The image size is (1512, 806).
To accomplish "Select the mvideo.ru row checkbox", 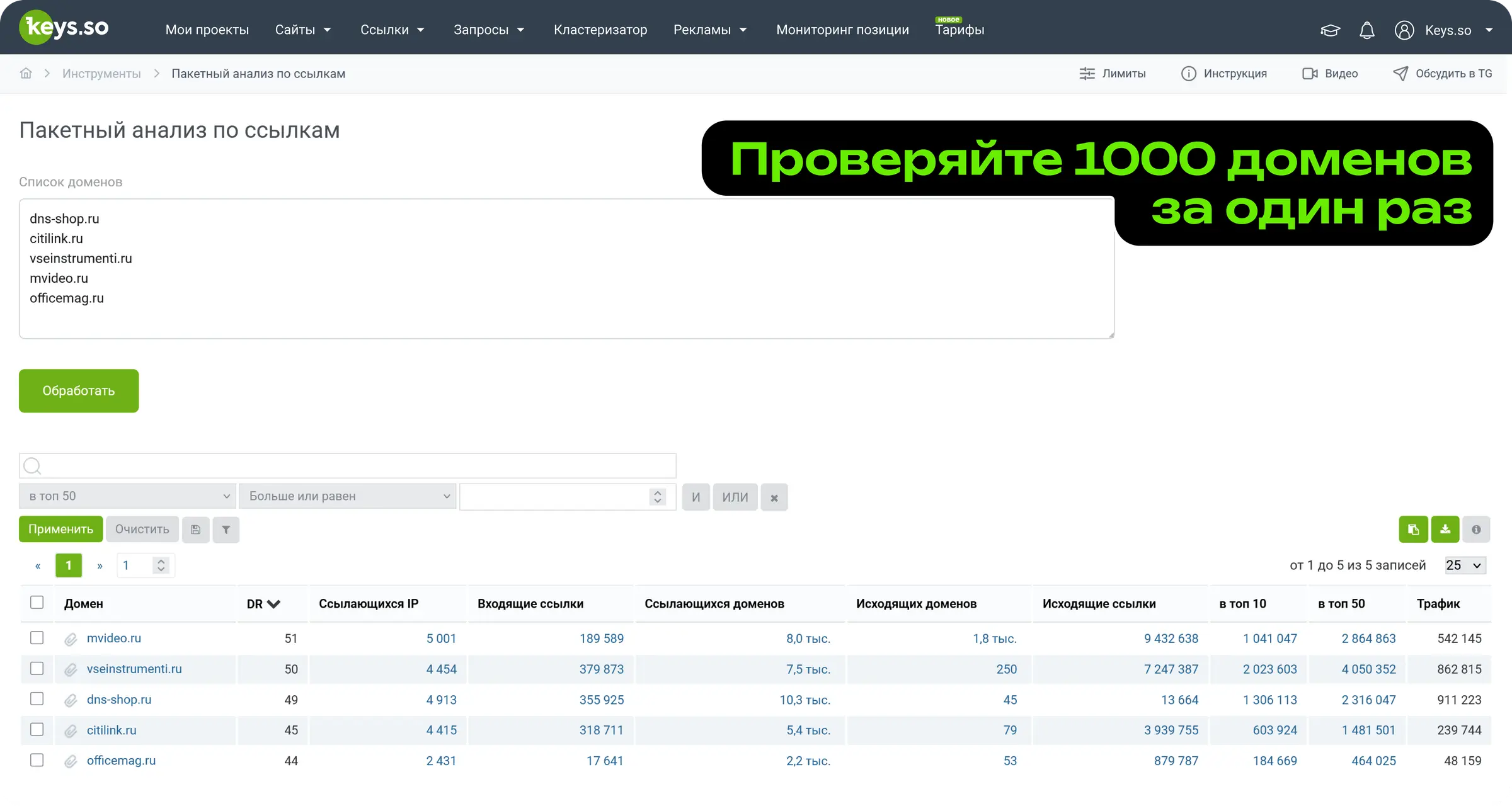I will pos(37,638).
